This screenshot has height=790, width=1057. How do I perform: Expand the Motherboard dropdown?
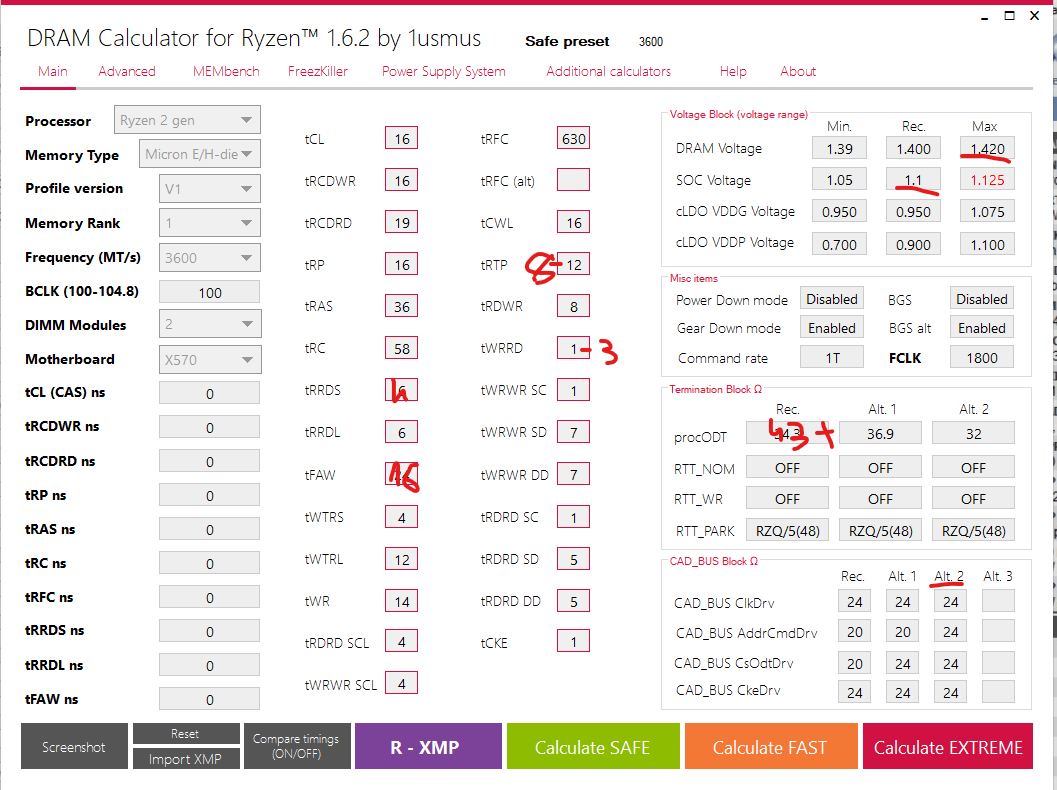click(x=210, y=359)
